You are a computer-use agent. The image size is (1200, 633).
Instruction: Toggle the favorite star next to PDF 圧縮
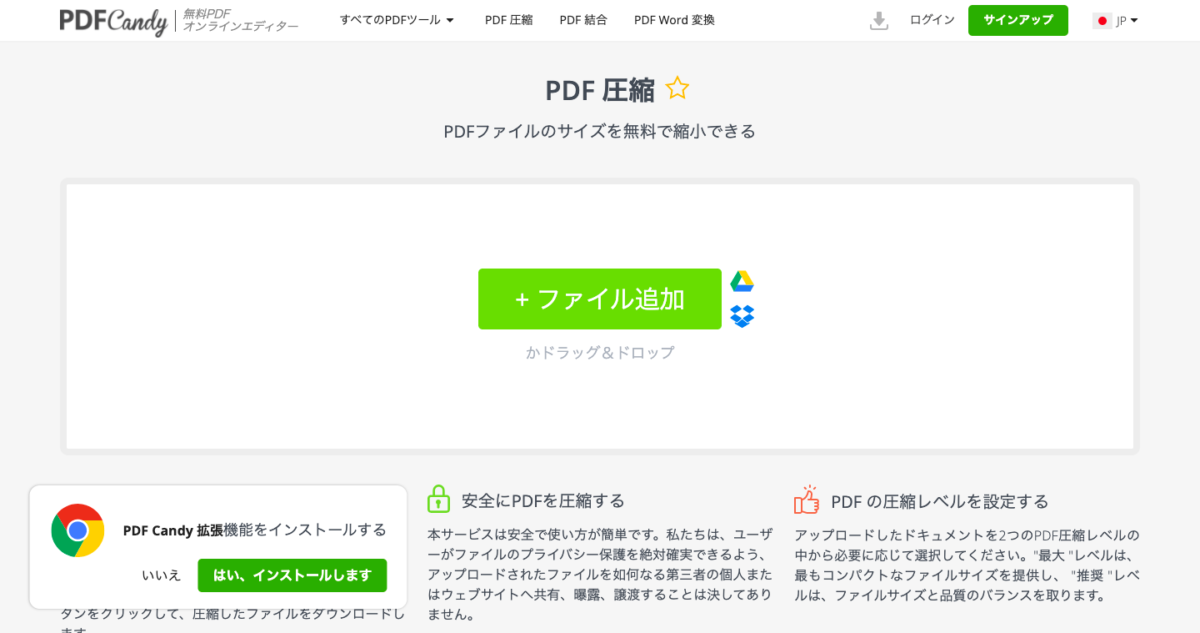677,89
